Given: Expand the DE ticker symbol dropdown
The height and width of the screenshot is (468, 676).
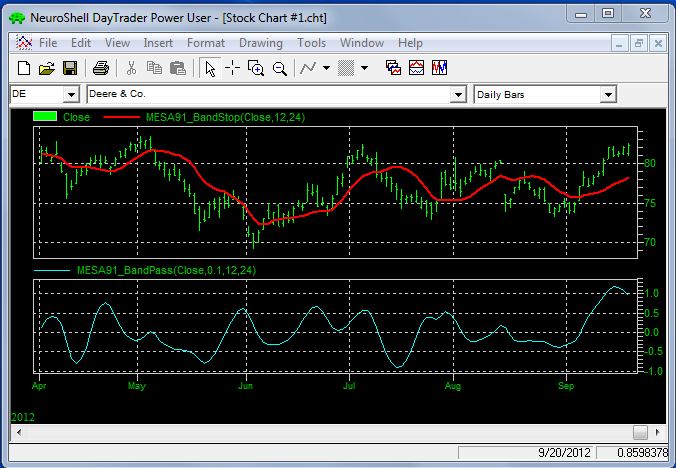Looking at the screenshot, I should coord(71,94).
